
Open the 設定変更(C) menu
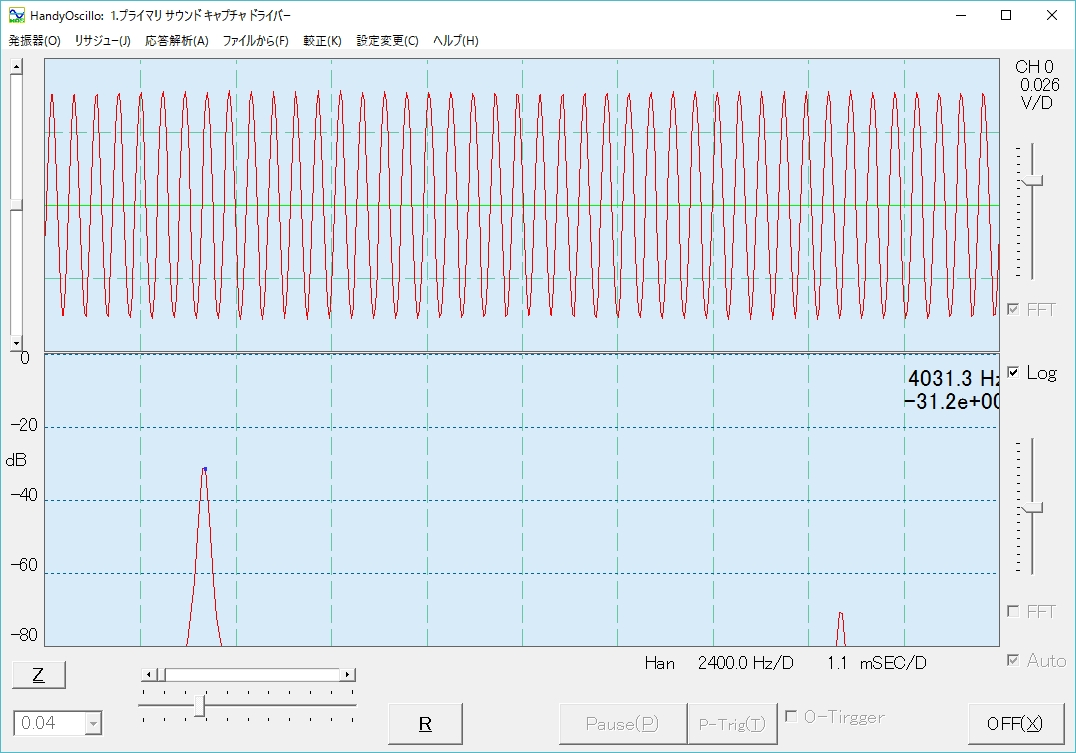pos(387,40)
